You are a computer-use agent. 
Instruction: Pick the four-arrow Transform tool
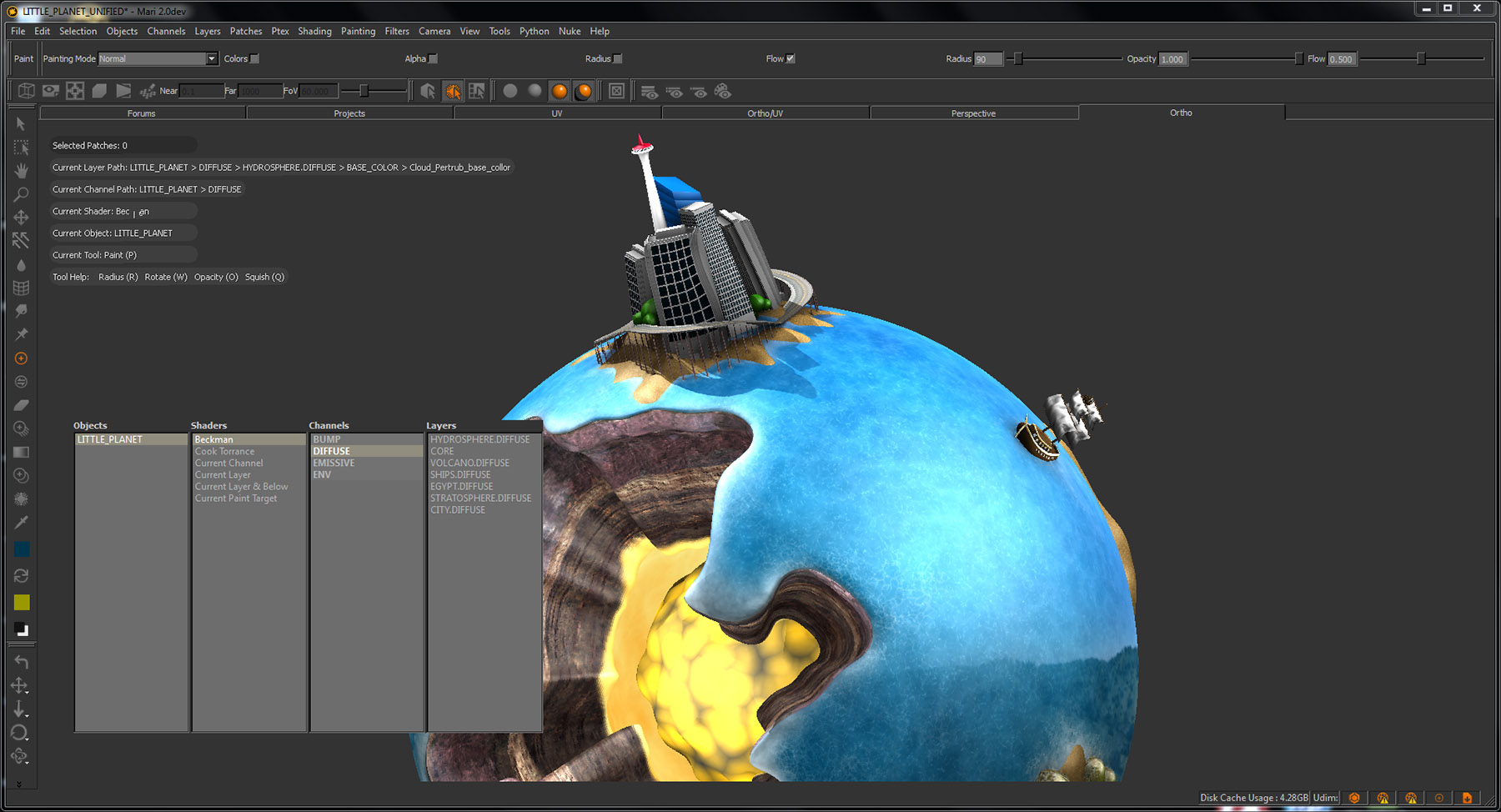point(21,218)
